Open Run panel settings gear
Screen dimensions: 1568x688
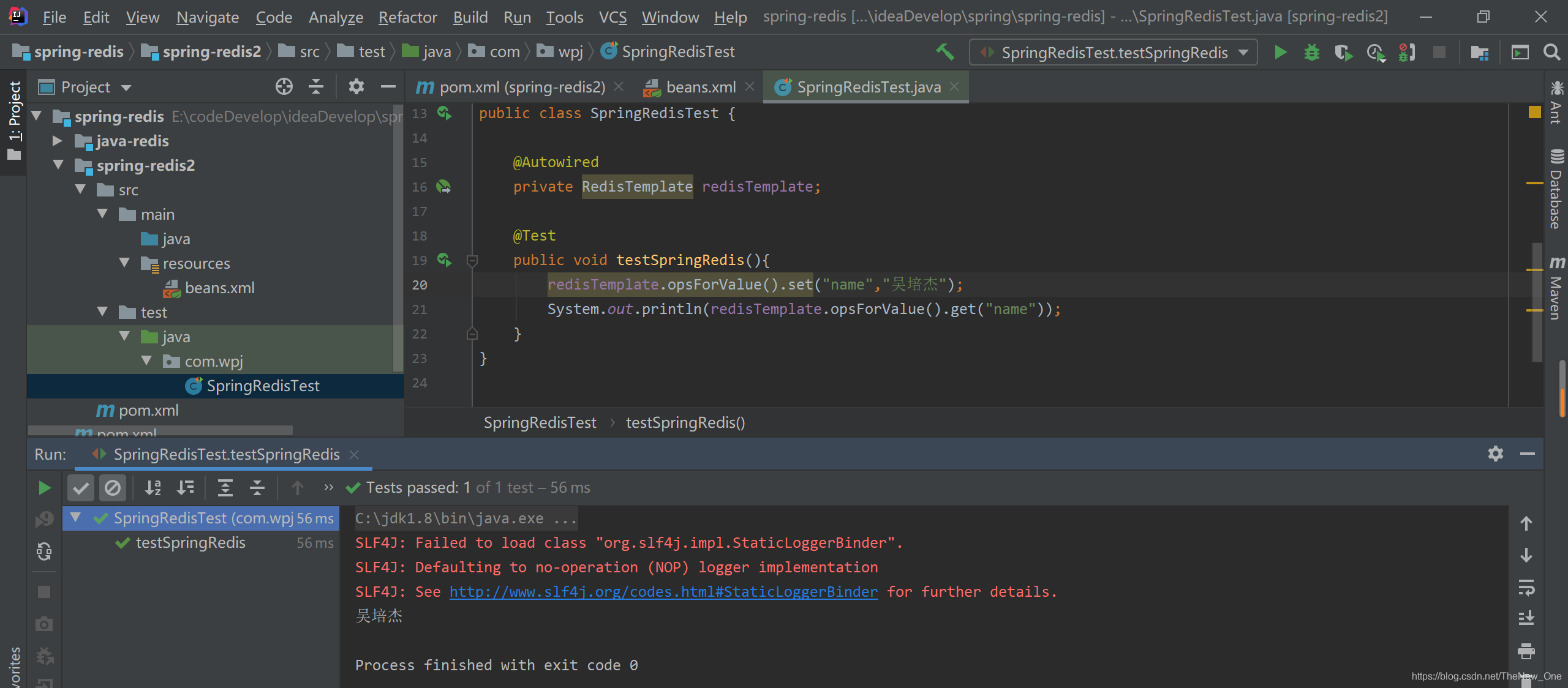pyautogui.click(x=1495, y=454)
